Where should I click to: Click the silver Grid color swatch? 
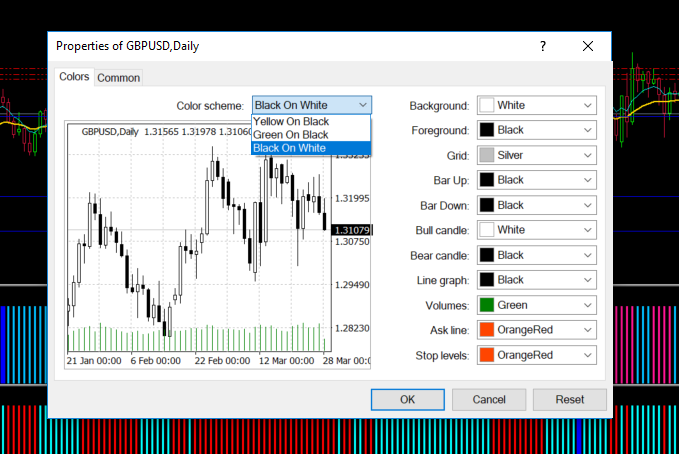coord(487,155)
